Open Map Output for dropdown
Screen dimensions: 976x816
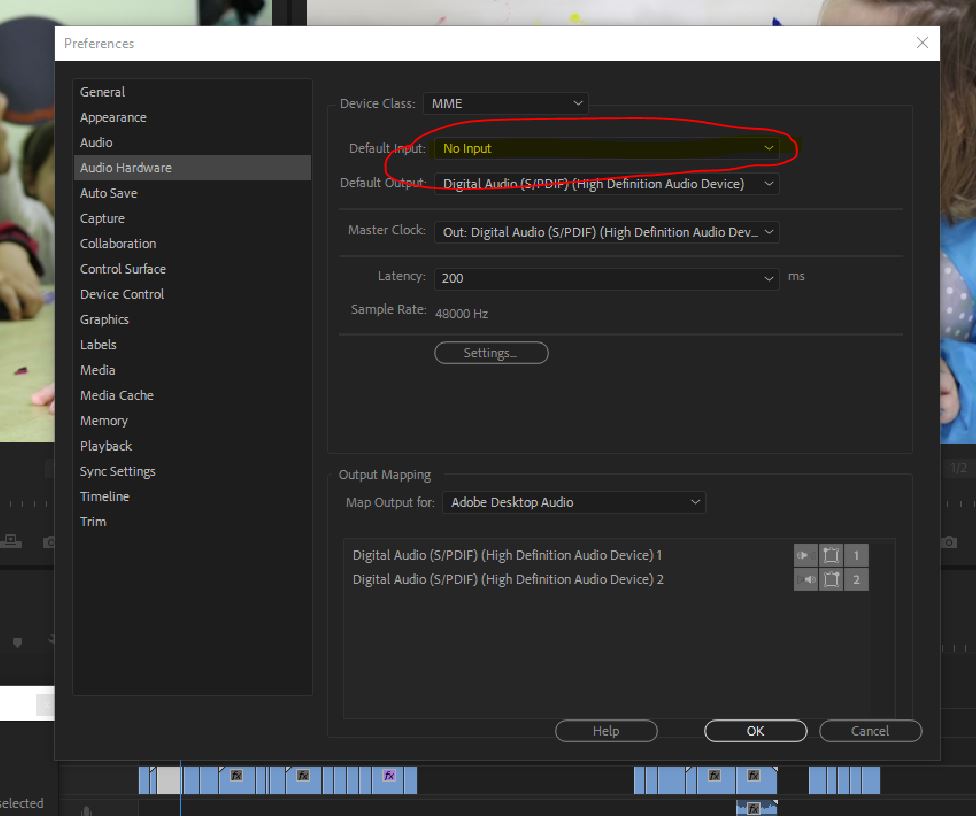point(574,502)
